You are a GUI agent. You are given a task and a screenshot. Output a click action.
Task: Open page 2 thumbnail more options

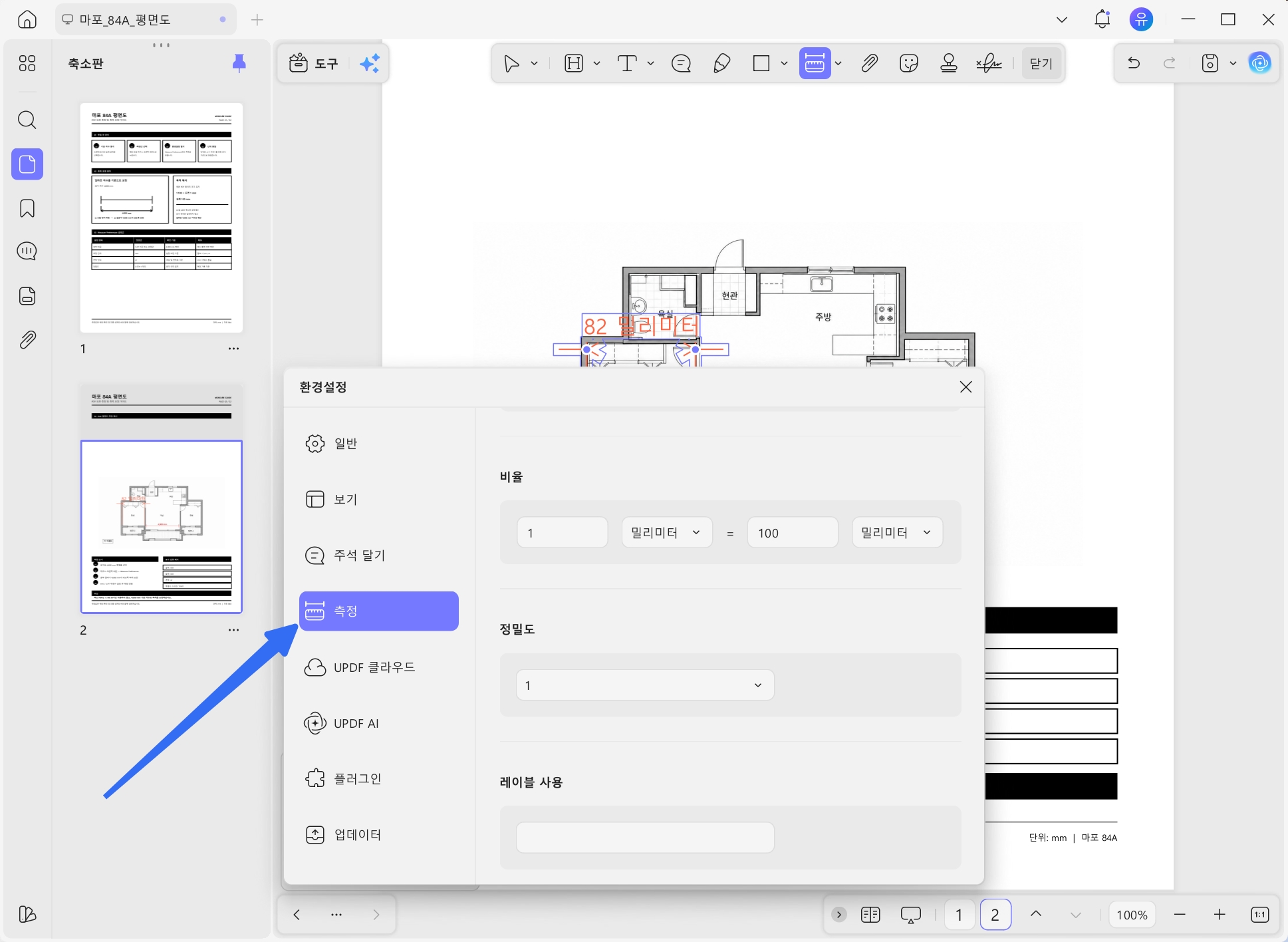[x=233, y=630]
